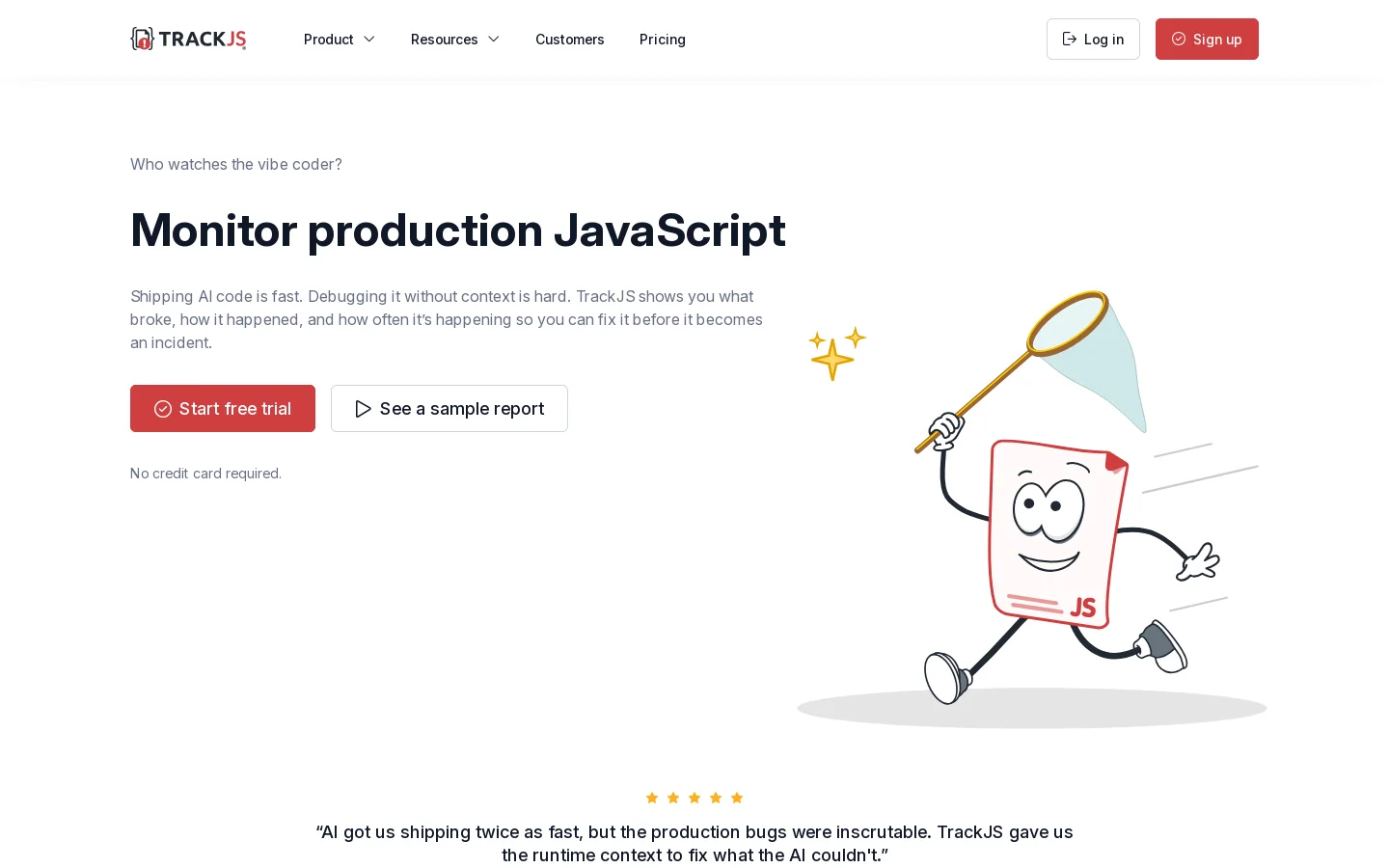
Task: Click the five-star rating row
Action: tap(694, 798)
